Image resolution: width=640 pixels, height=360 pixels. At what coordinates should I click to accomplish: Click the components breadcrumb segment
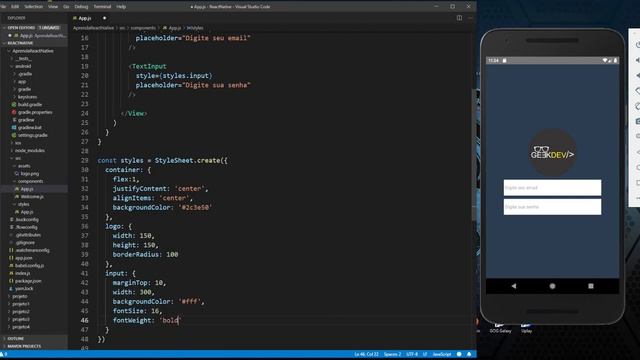click(143, 28)
